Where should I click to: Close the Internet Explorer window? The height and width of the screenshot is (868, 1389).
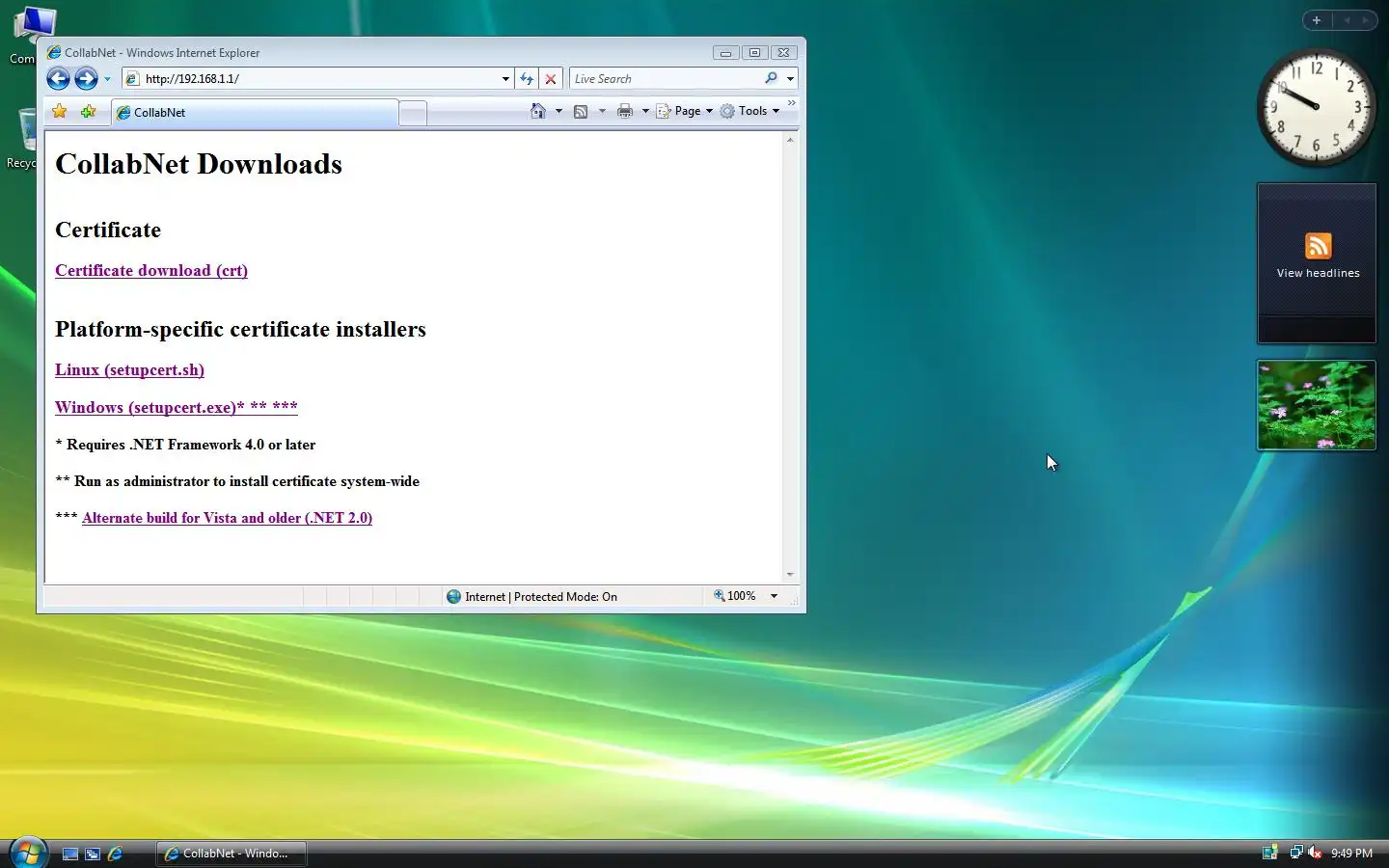tap(783, 53)
